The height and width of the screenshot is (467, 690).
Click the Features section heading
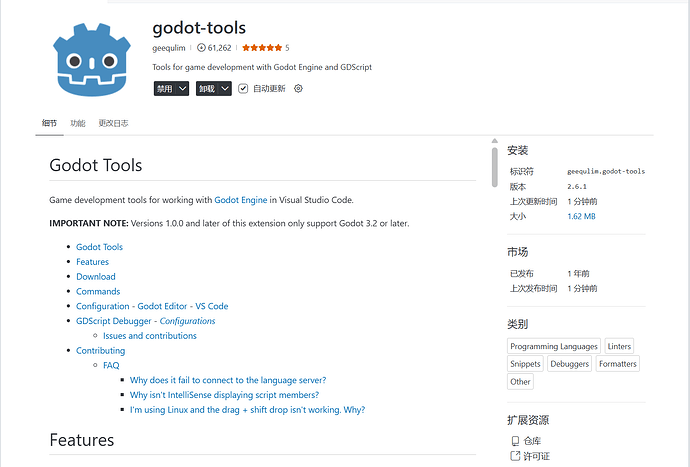point(82,440)
